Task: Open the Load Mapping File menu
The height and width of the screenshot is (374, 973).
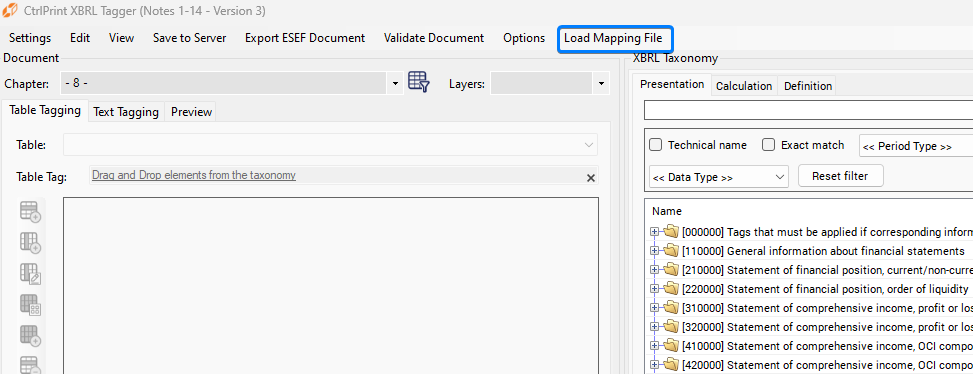Action: point(613,38)
